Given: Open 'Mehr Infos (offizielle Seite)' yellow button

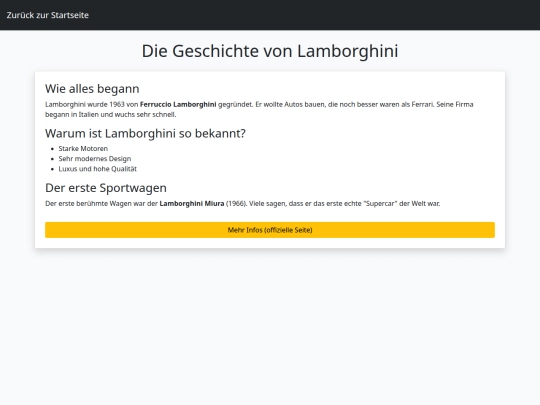Looking at the screenshot, I should [x=270, y=230].
